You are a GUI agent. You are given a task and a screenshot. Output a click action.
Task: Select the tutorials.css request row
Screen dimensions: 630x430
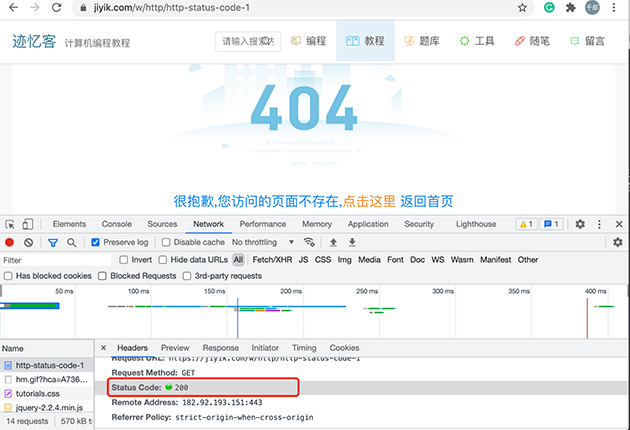[47, 393]
